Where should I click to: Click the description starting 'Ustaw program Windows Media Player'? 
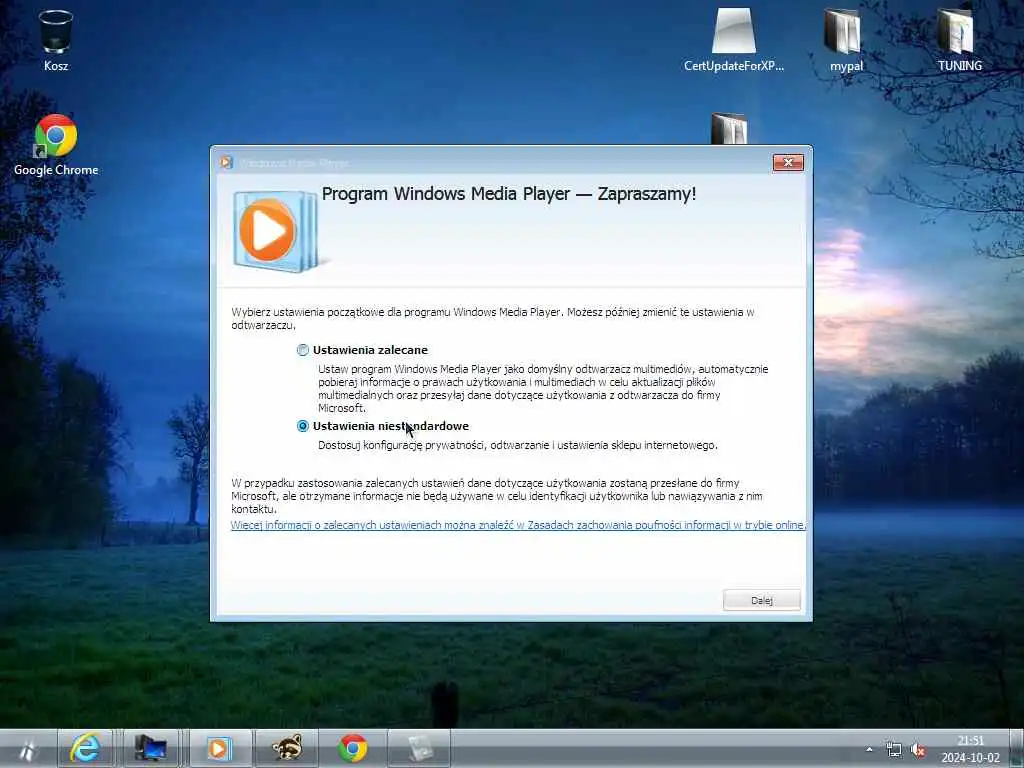(543, 389)
